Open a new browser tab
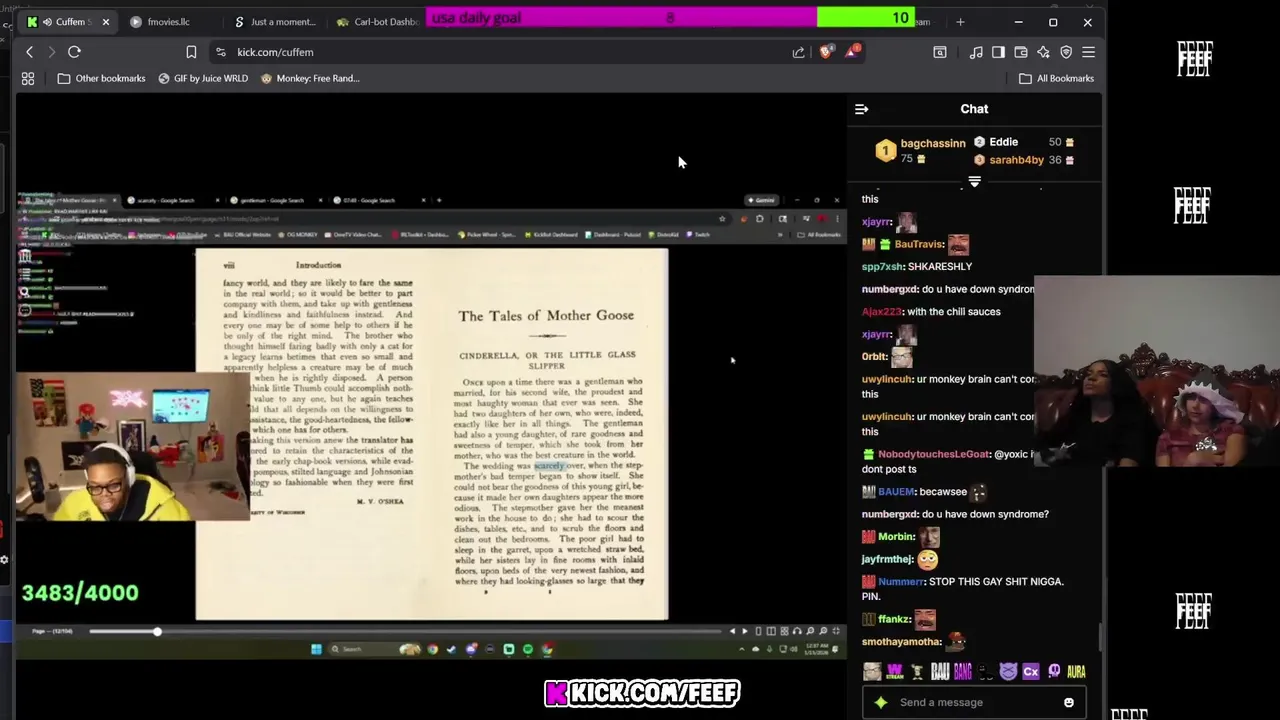This screenshot has width=1280, height=720. (960, 21)
